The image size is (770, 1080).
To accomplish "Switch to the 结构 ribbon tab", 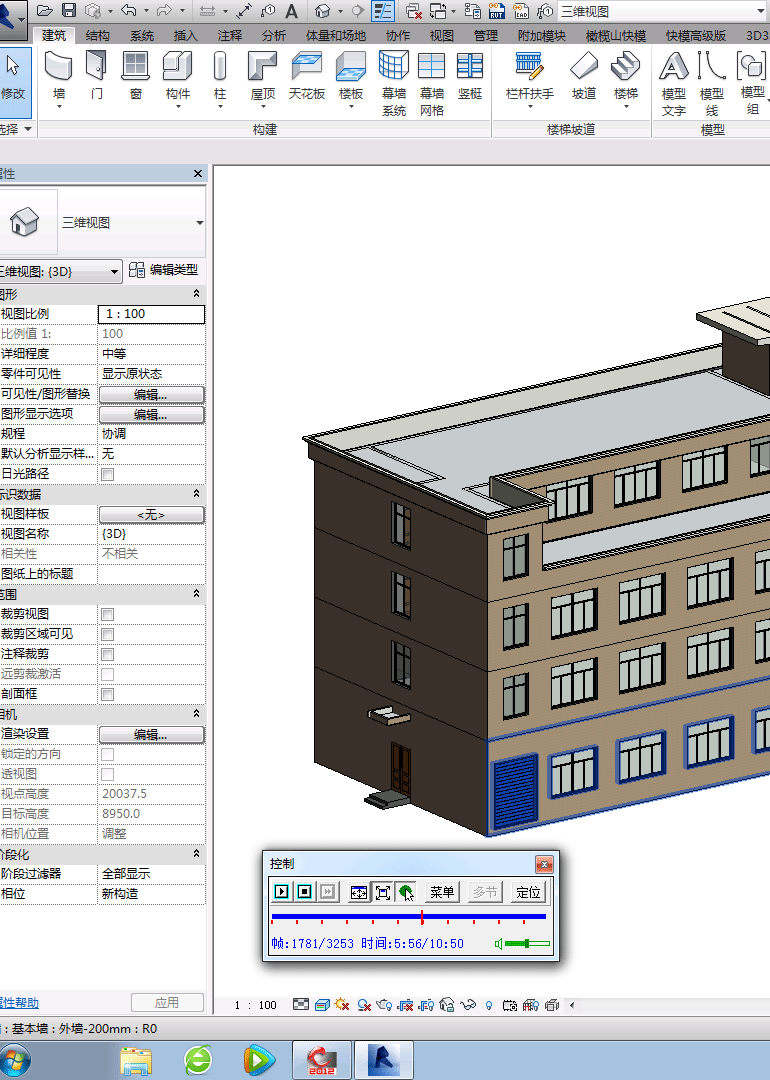I will coord(98,35).
